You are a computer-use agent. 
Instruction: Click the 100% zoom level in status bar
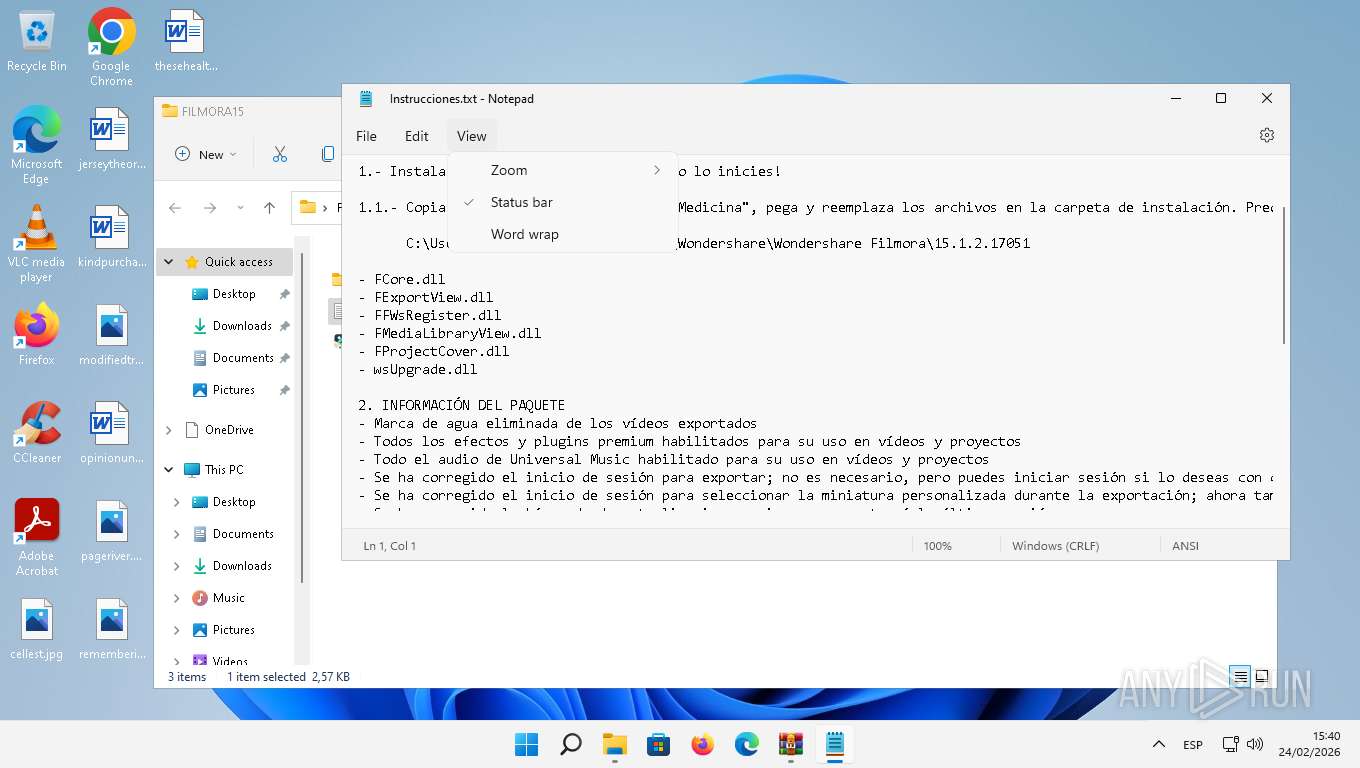938,546
